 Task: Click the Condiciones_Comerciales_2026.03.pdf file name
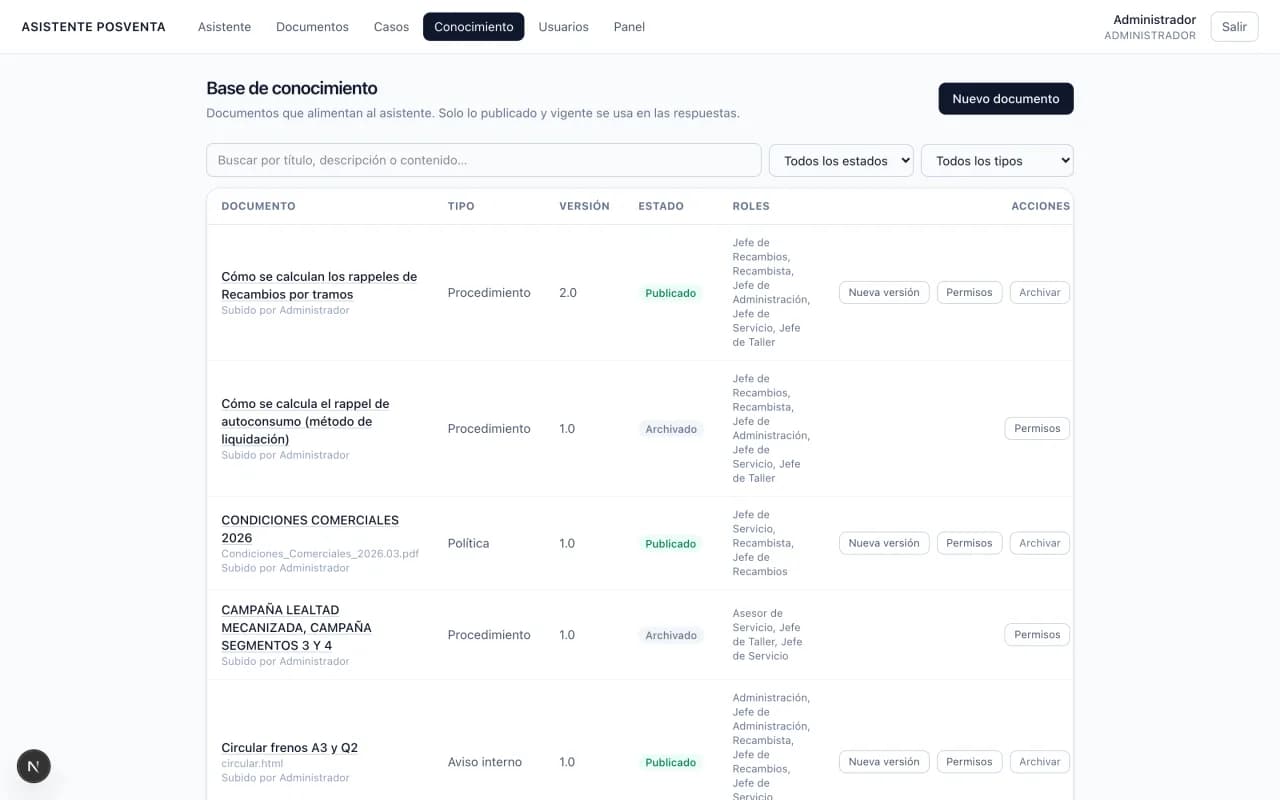tap(320, 553)
